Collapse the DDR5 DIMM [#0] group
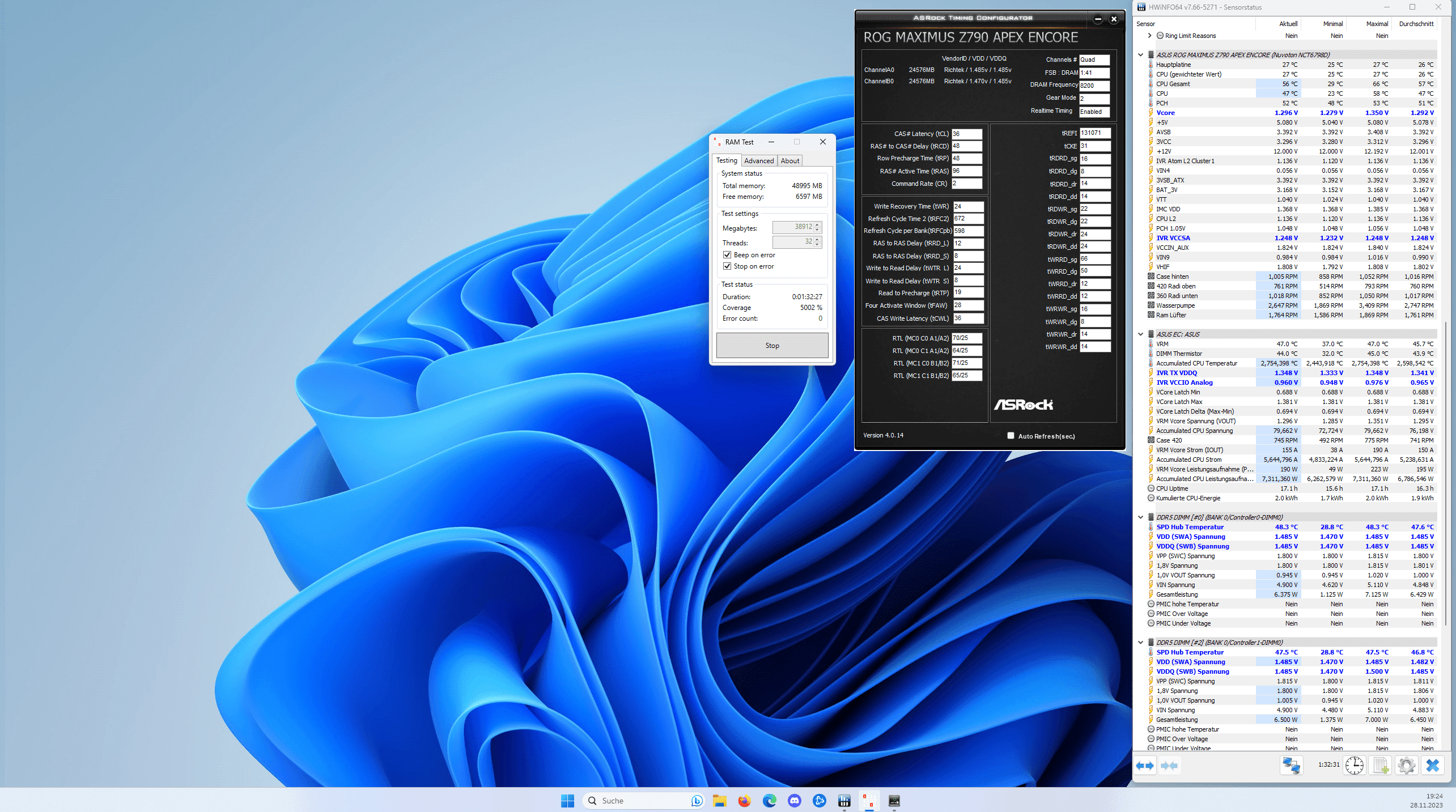Image resolution: width=1456 pixels, height=812 pixels. [1141, 517]
